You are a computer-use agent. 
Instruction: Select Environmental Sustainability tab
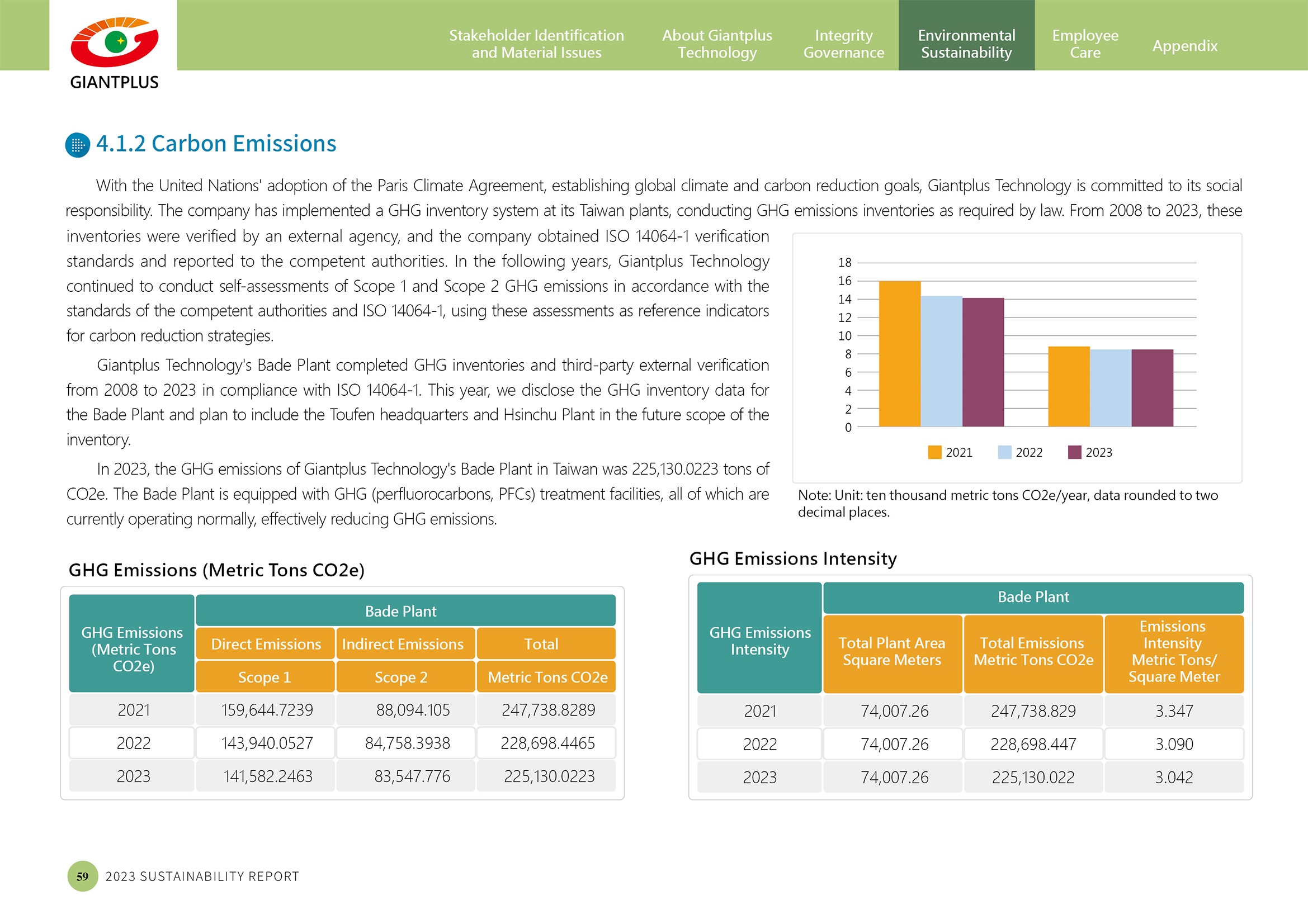tap(966, 35)
